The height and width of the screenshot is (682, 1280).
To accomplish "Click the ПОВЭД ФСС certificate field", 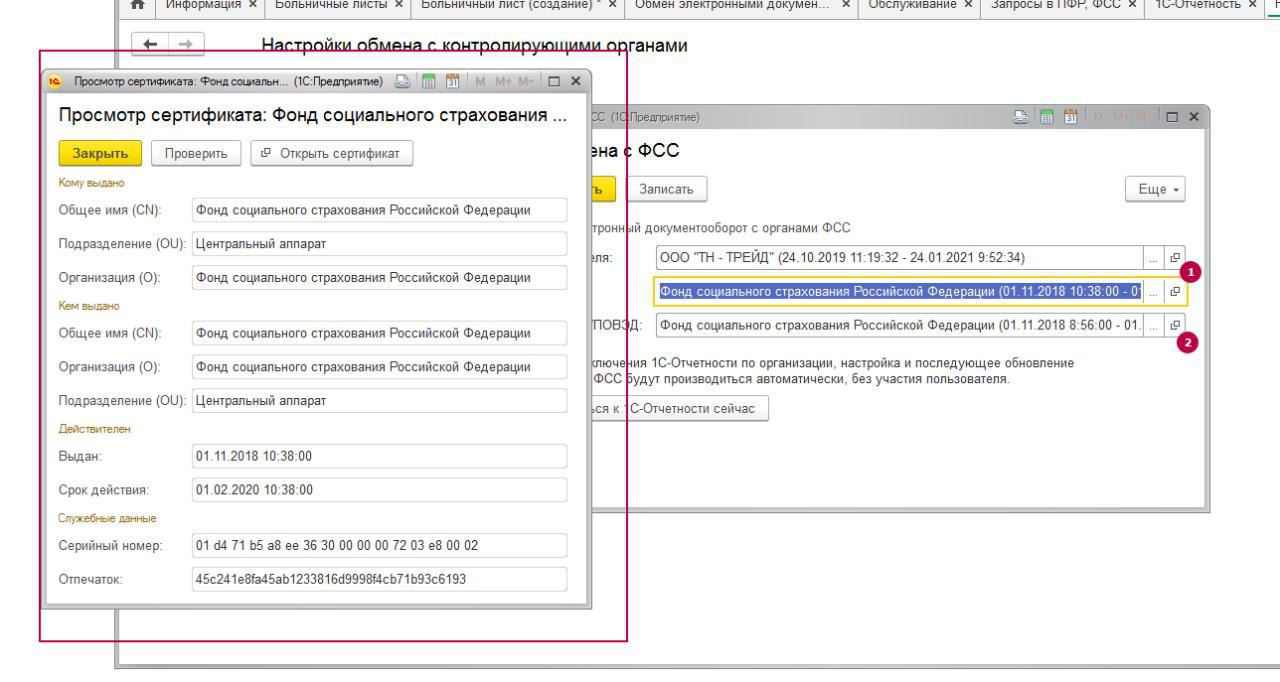I will [x=900, y=325].
